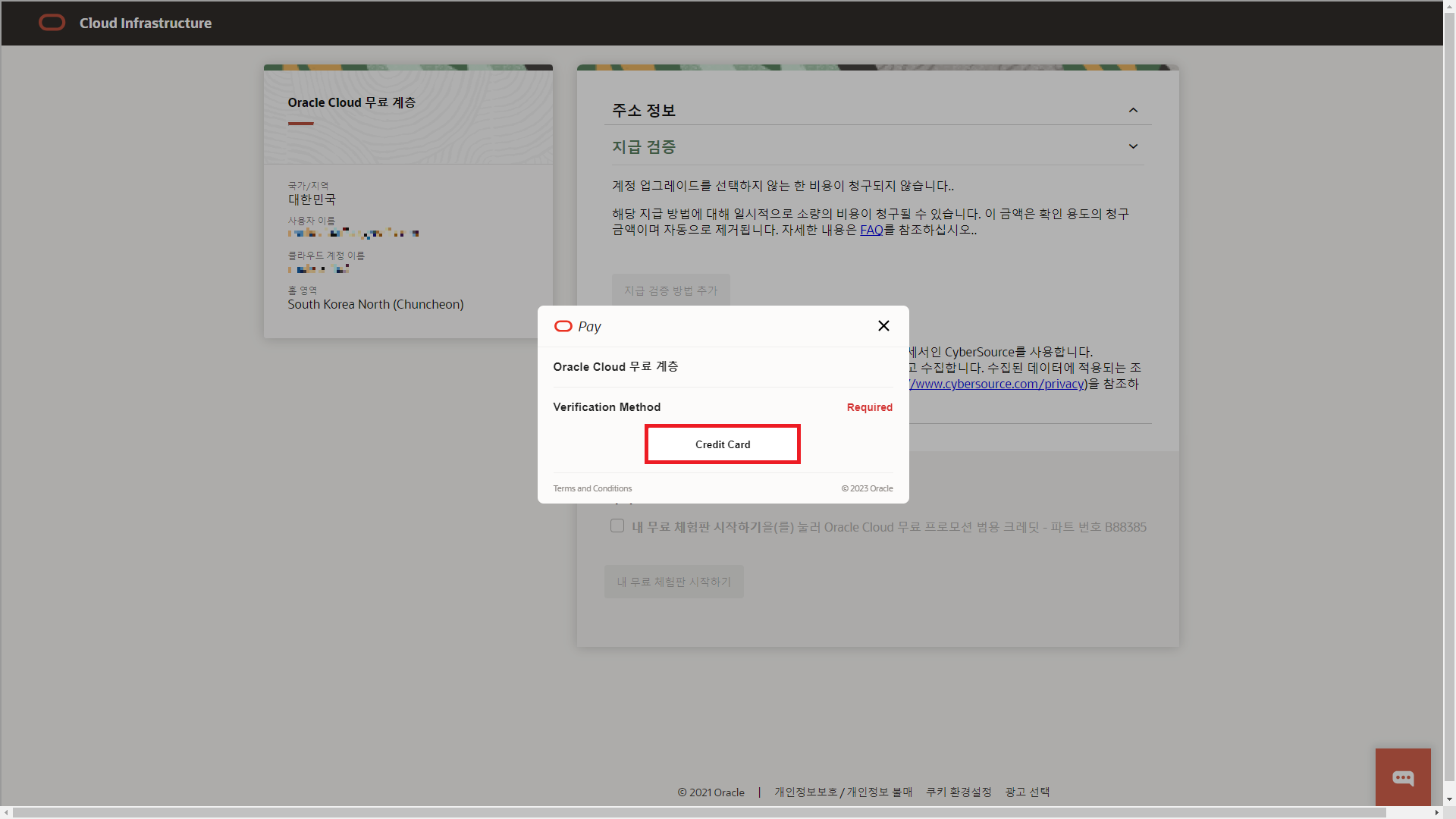Open 광고 선택 footer link
Image resolution: width=1456 pixels, height=819 pixels.
pos(1027,792)
